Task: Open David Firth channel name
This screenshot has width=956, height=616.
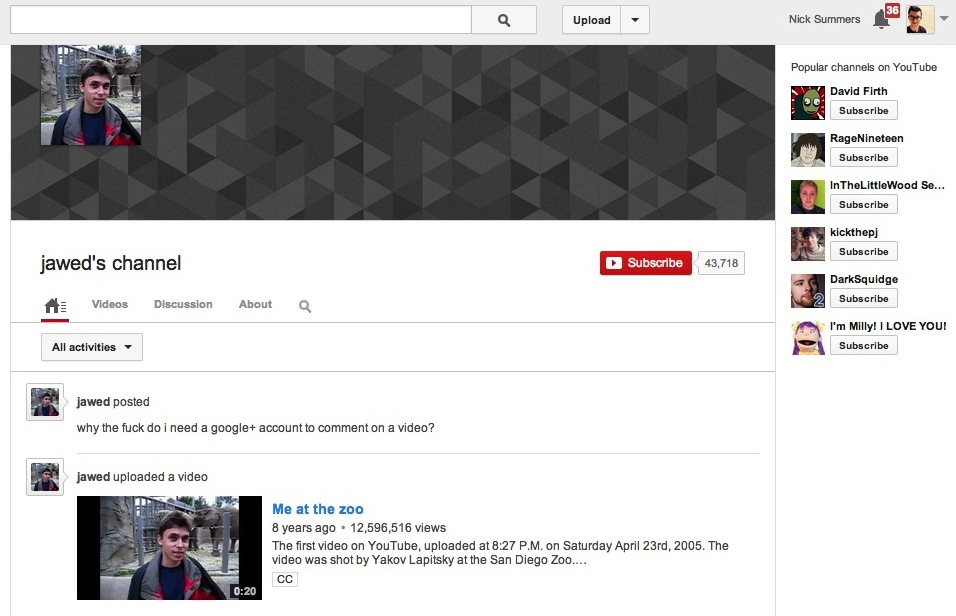Action: tap(858, 91)
